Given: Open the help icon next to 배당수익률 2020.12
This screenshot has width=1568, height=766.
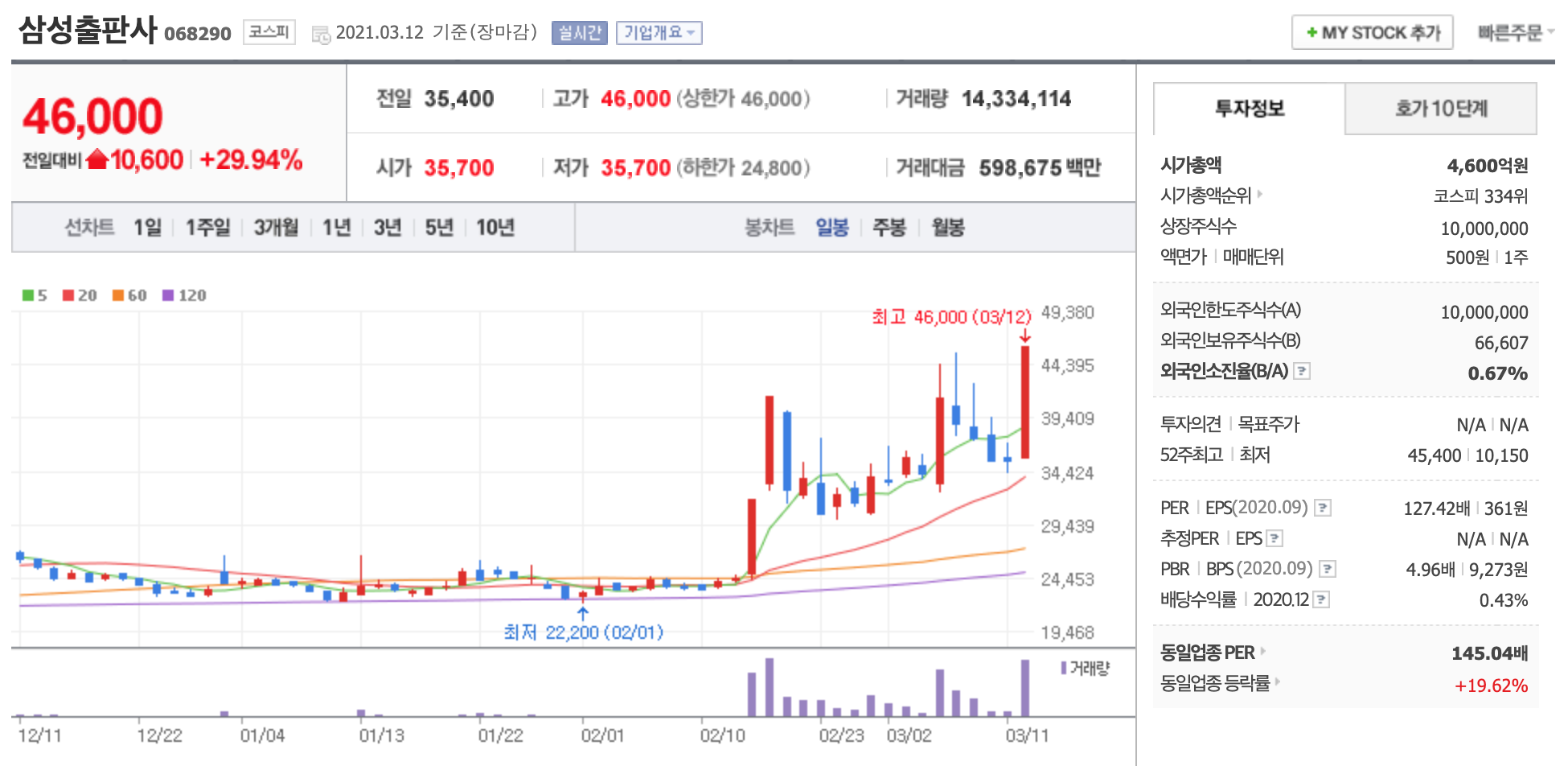Looking at the screenshot, I should (x=1320, y=599).
